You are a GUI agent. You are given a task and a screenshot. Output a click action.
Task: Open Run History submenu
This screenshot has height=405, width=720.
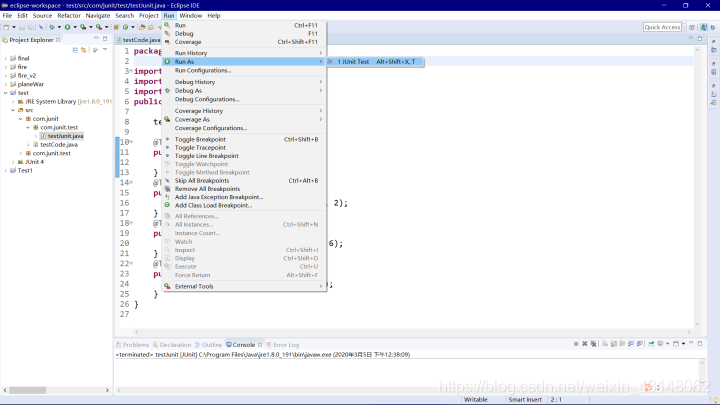(244, 53)
